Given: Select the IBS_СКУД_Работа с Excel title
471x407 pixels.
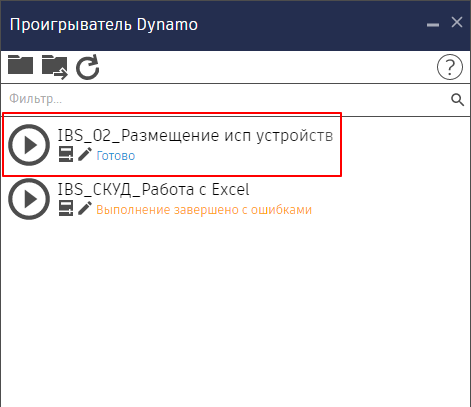Looking at the screenshot, I should tap(153, 189).
